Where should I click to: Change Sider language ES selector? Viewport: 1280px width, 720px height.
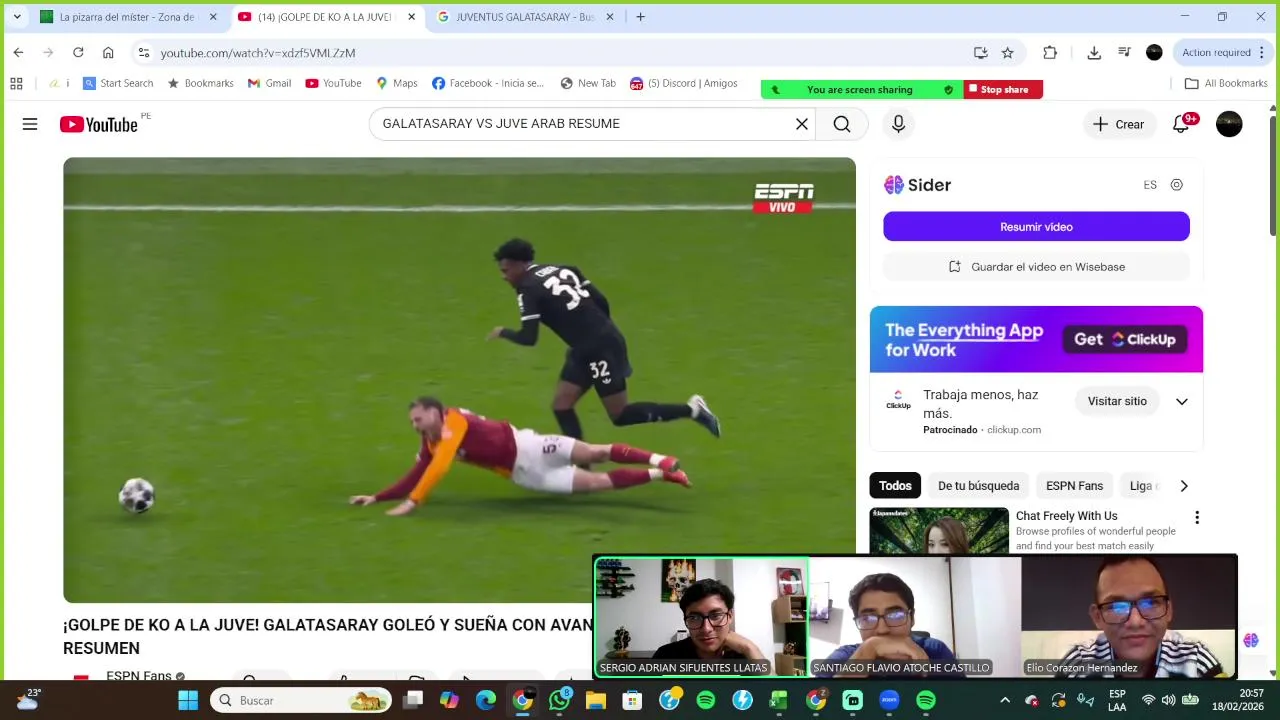[1150, 185]
